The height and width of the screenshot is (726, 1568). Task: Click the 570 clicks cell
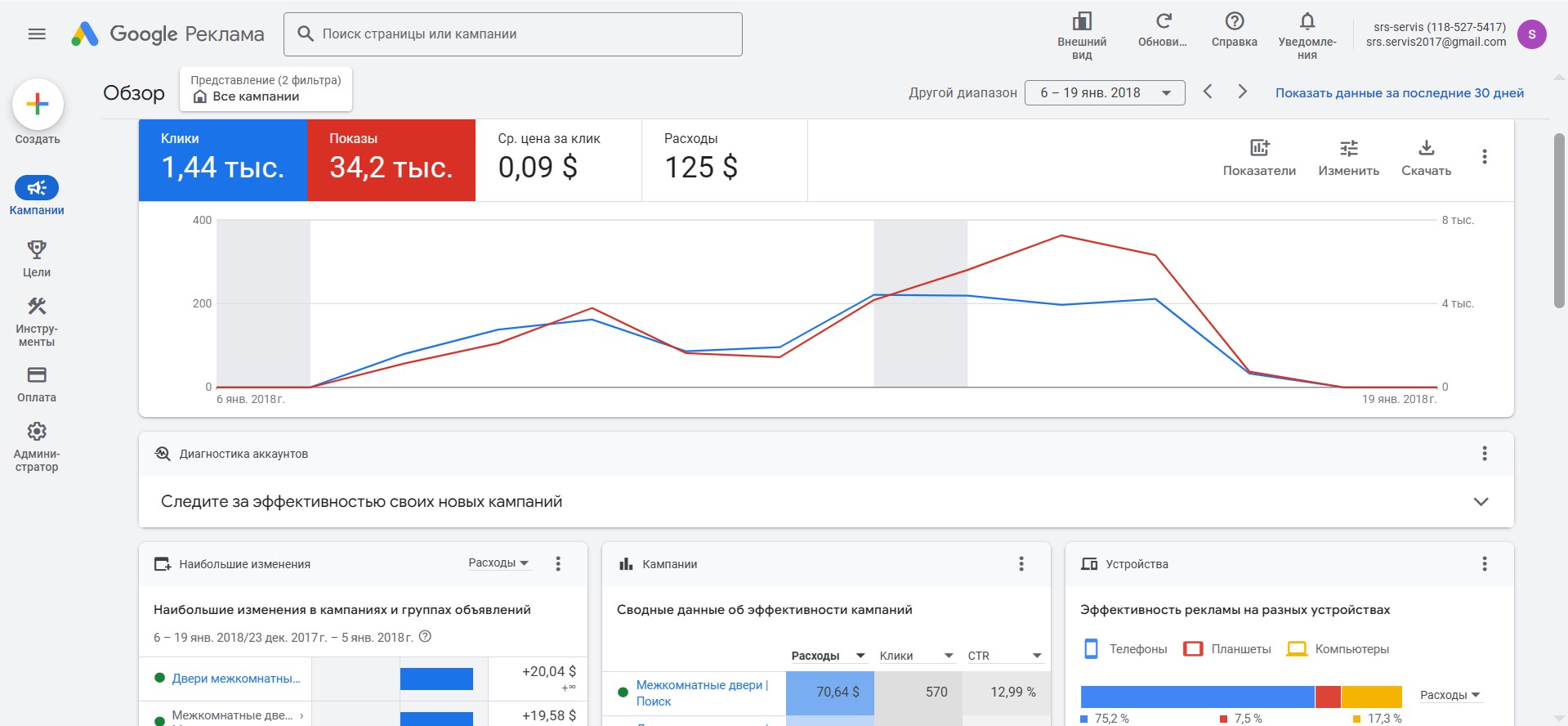[x=918, y=693]
